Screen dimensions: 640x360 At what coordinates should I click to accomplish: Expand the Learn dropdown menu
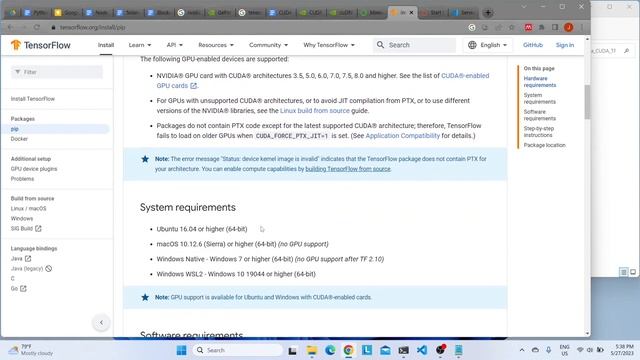[x=140, y=45]
